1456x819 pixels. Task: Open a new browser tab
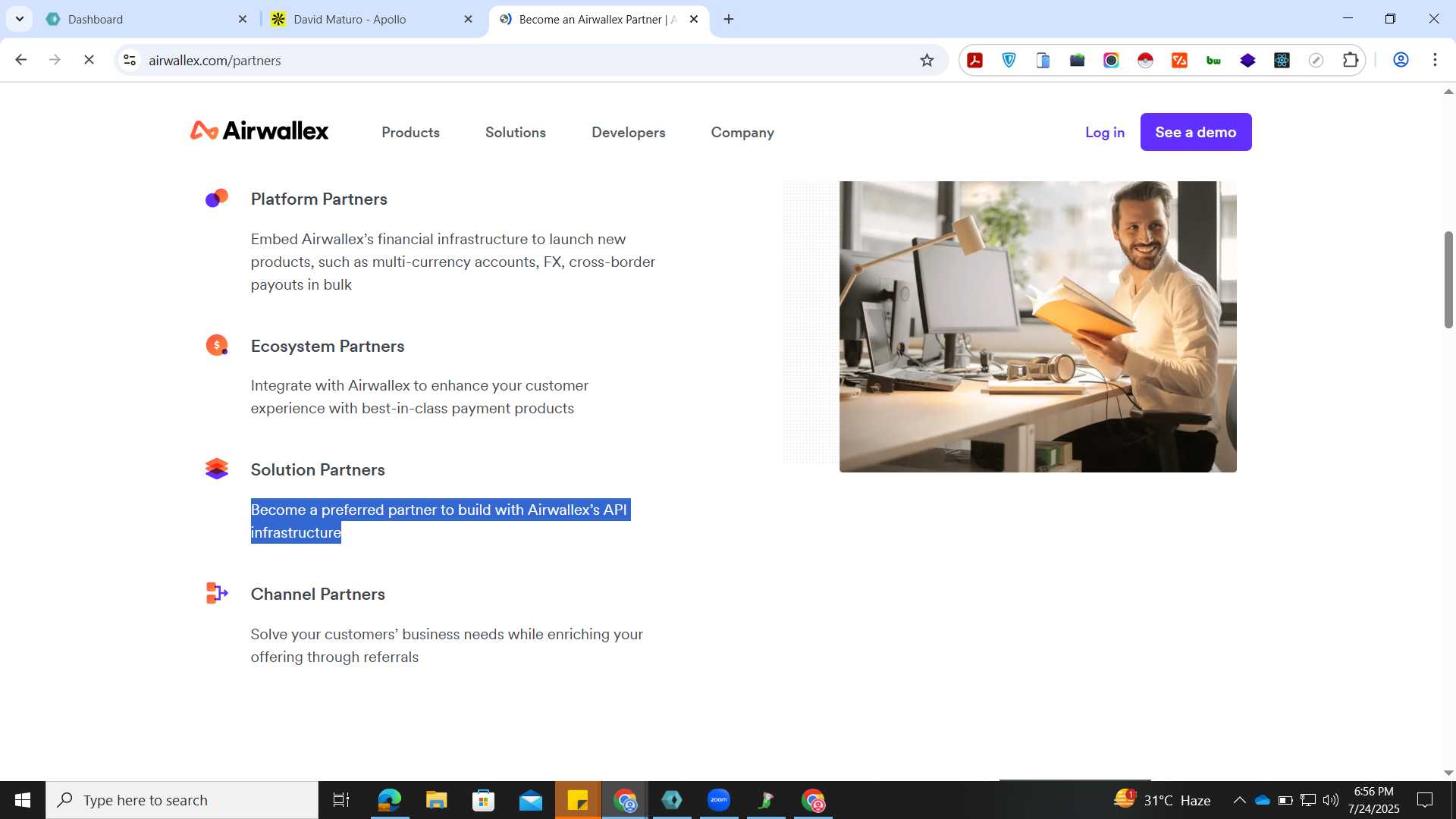click(x=729, y=19)
